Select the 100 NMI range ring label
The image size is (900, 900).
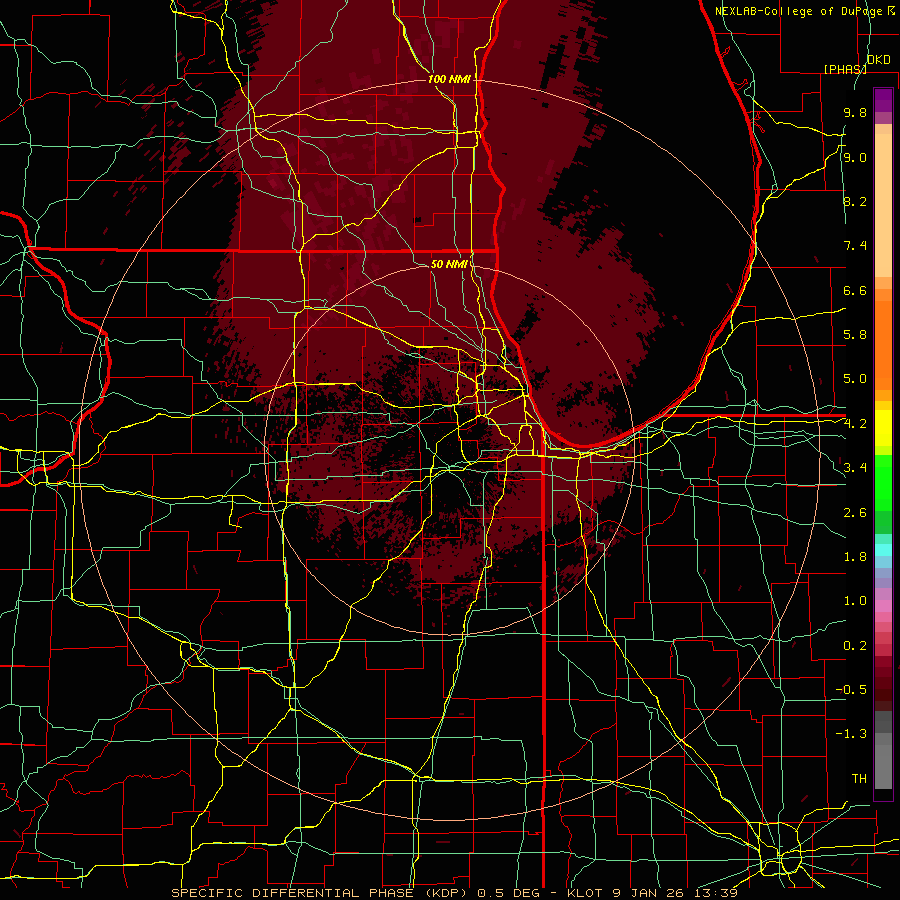[449, 79]
